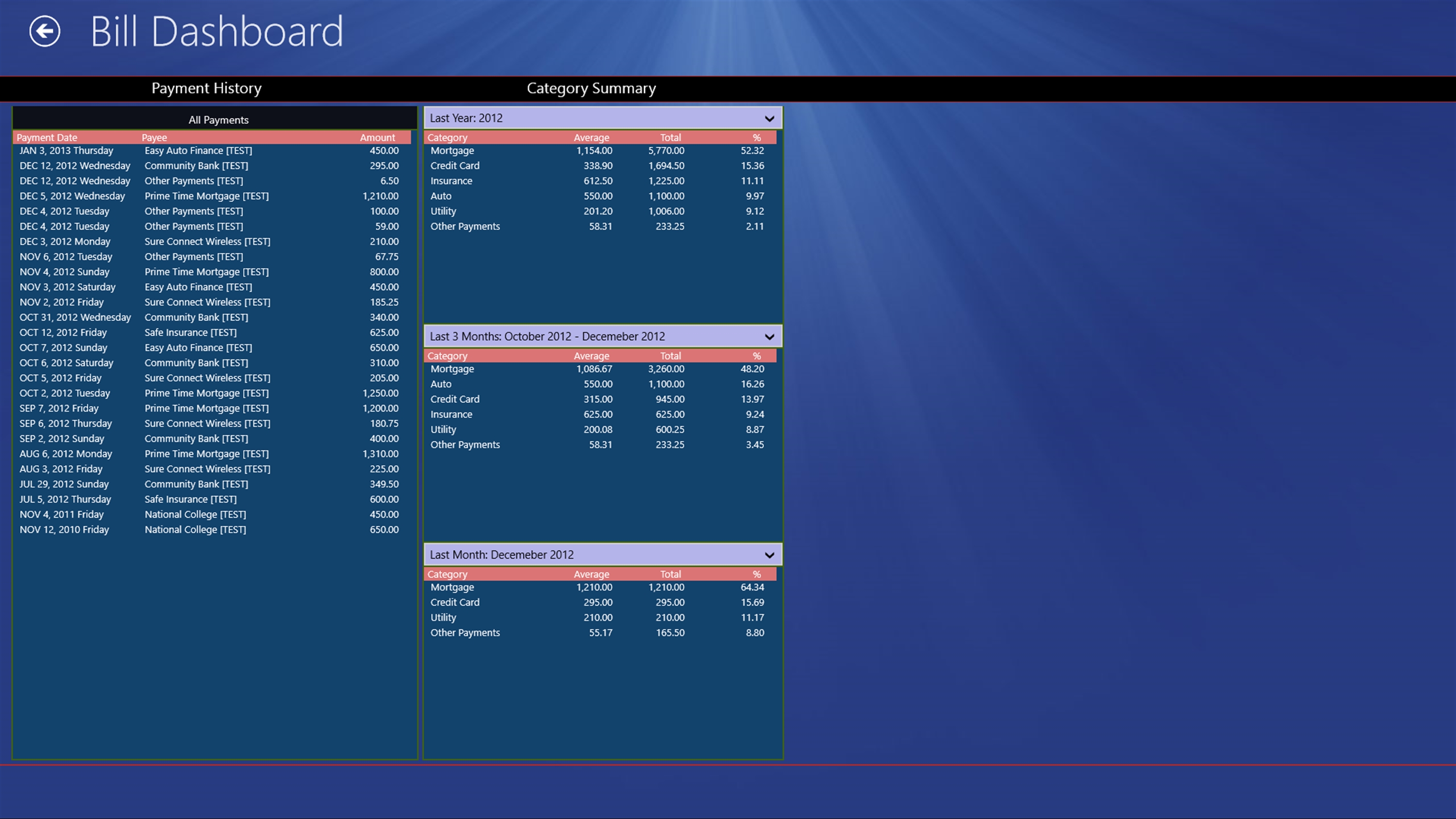Select the Payment History section header
This screenshot has height=819, width=1456.
[206, 88]
